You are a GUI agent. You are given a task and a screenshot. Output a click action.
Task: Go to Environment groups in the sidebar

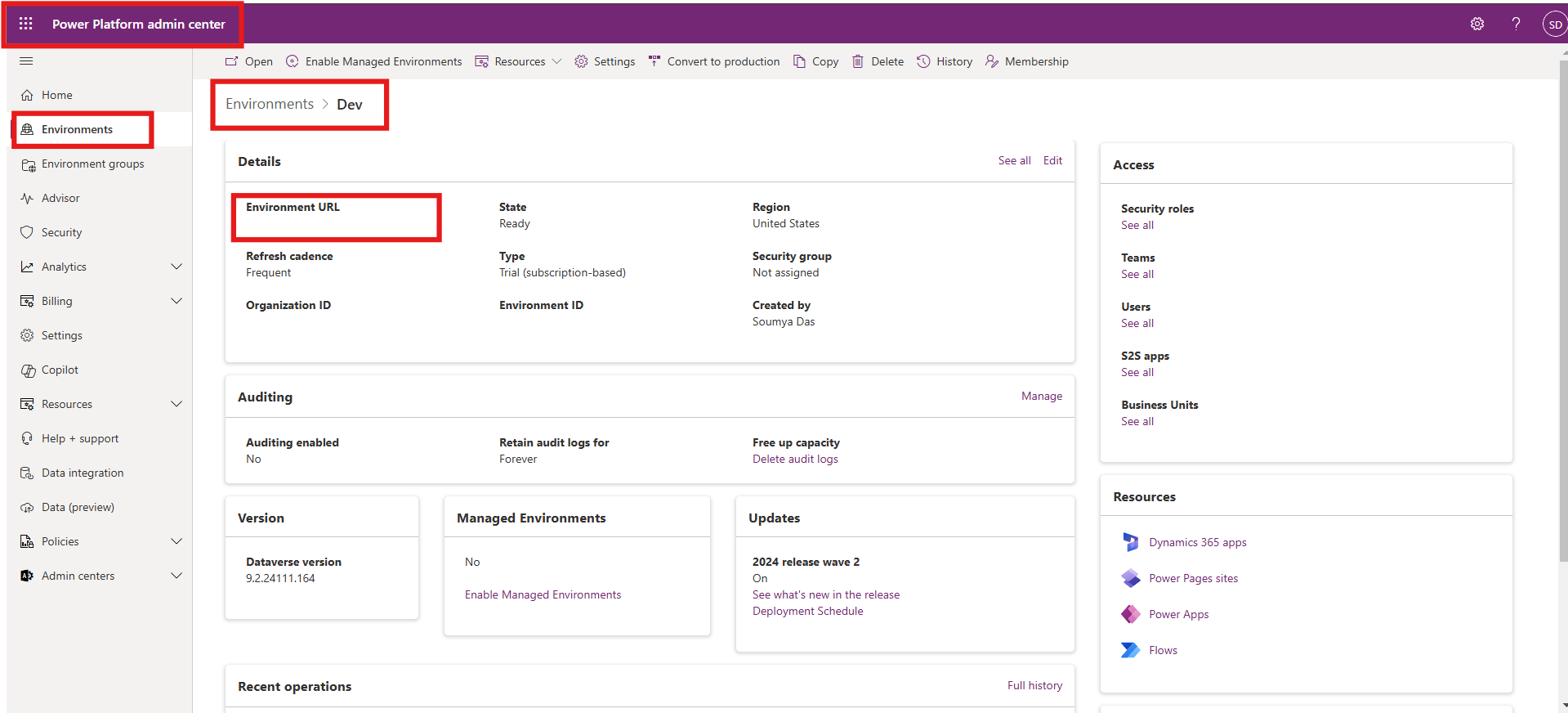(92, 164)
